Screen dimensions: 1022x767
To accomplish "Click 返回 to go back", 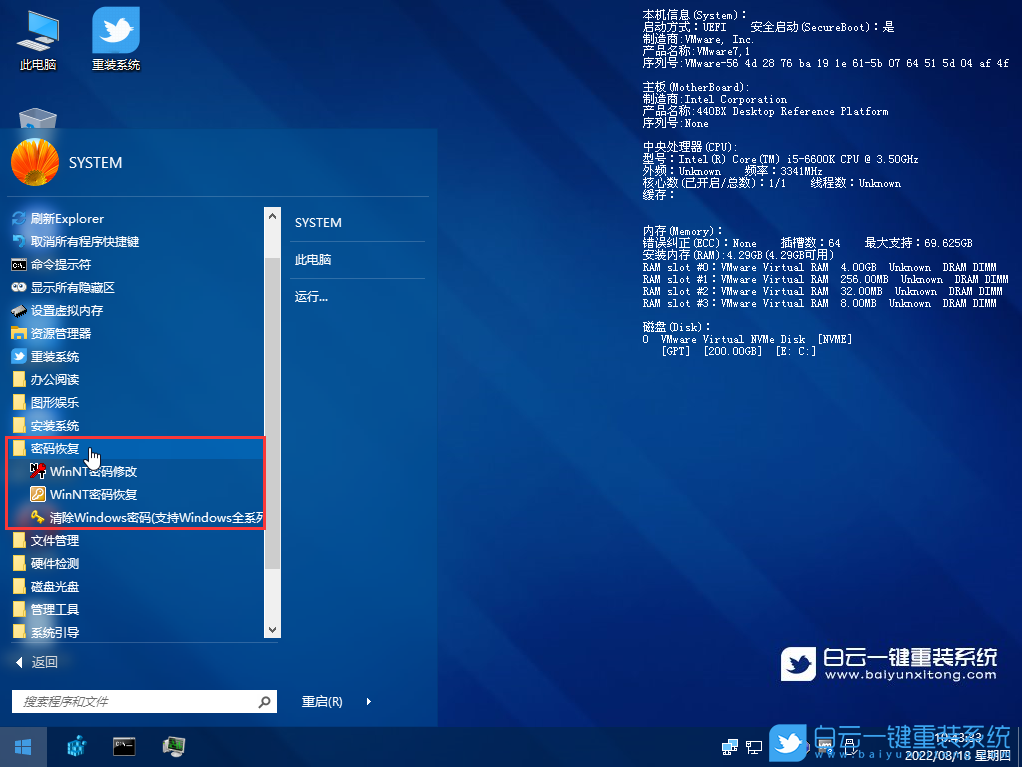I will [x=44, y=662].
